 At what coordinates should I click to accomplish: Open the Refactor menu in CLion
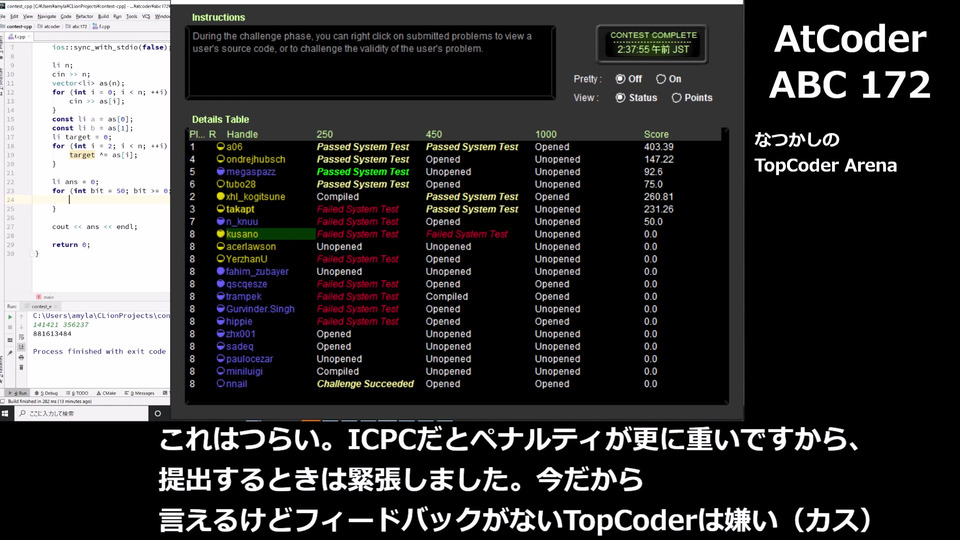(x=84, y=17)
